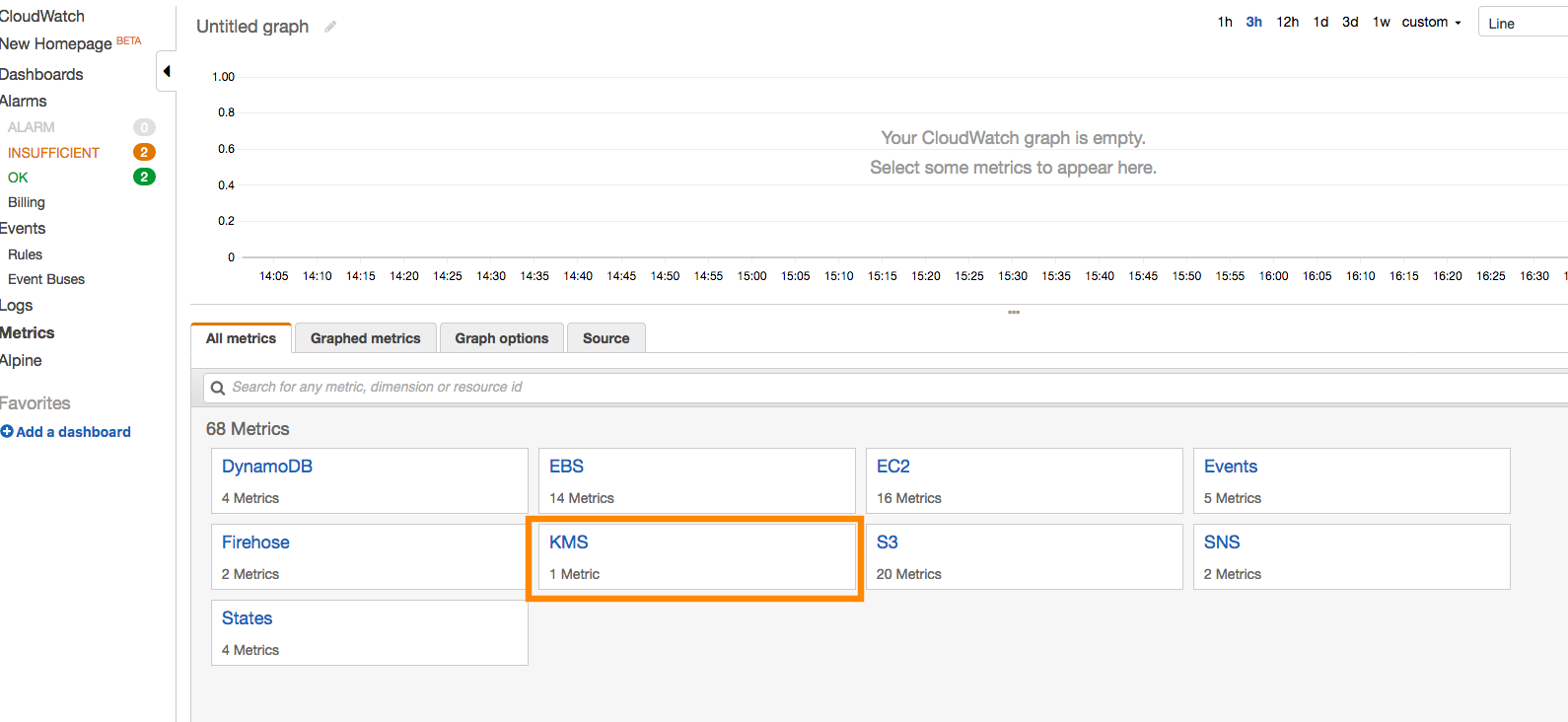Open Rules under Events
The image size is (1568, 722).
25,254
